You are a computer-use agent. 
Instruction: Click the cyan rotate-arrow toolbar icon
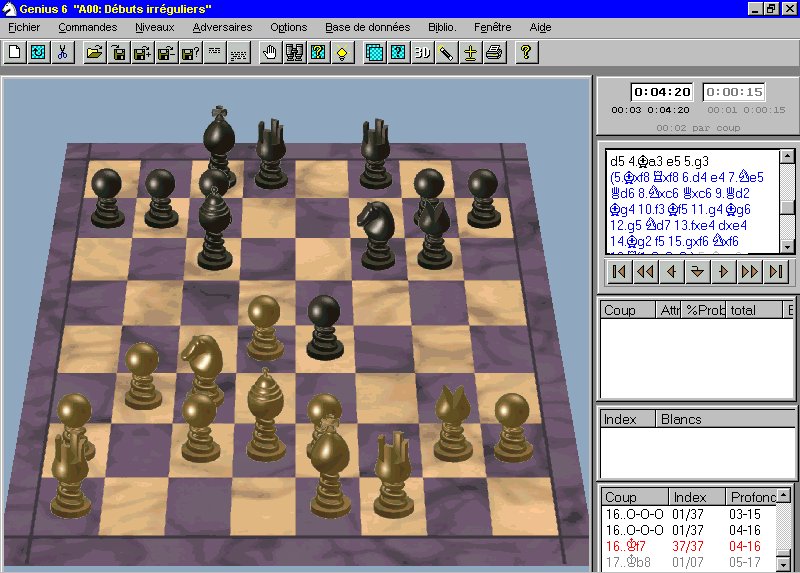(x=38, y=52)
